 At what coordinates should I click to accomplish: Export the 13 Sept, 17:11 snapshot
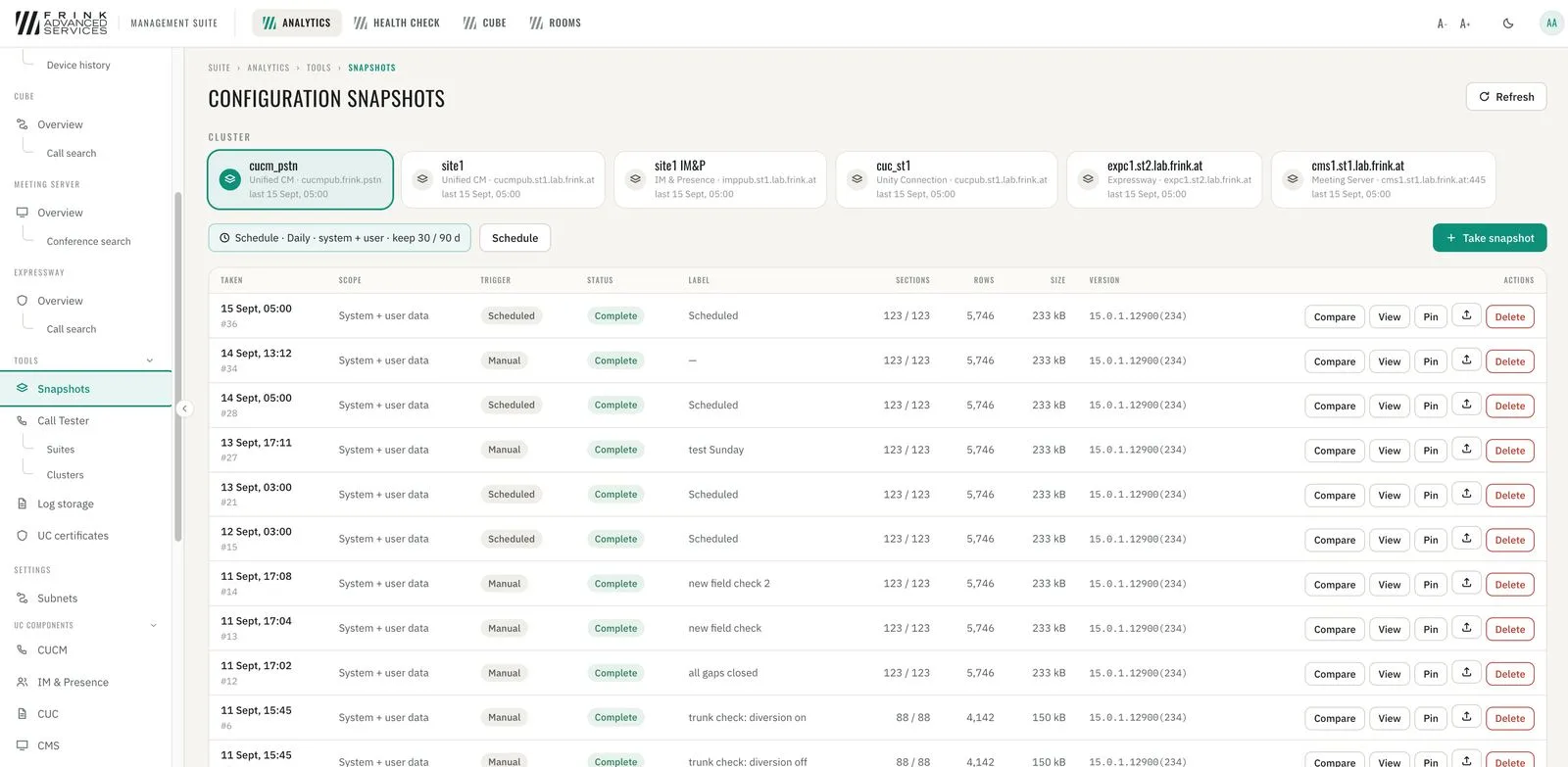[1467, 451]
